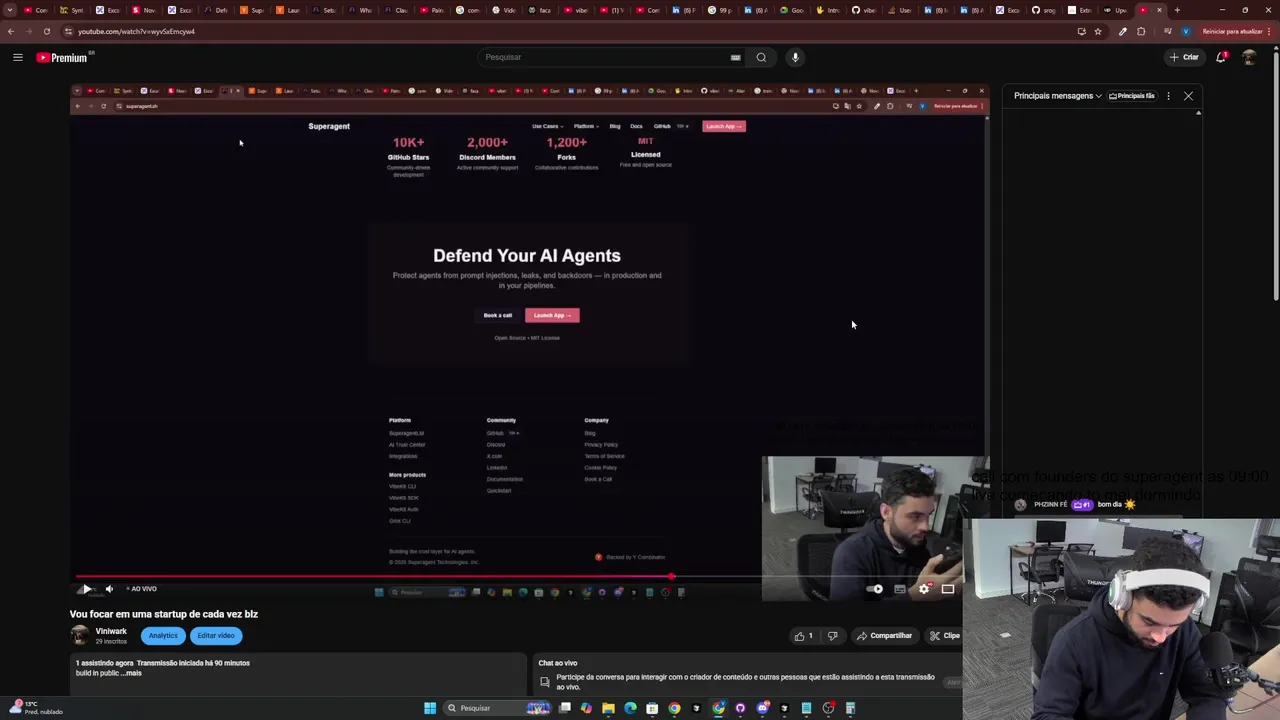Open GitHub Desktop taskbar icon

point(740,708)
